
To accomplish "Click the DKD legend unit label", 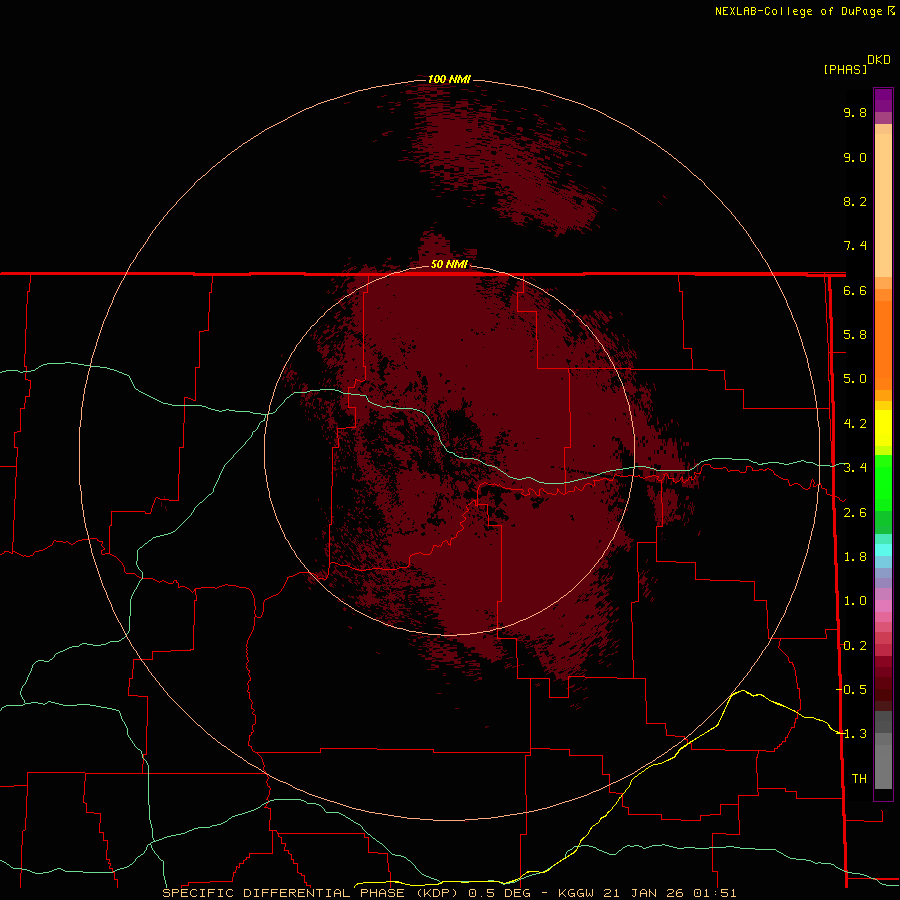I will [879, 60].
